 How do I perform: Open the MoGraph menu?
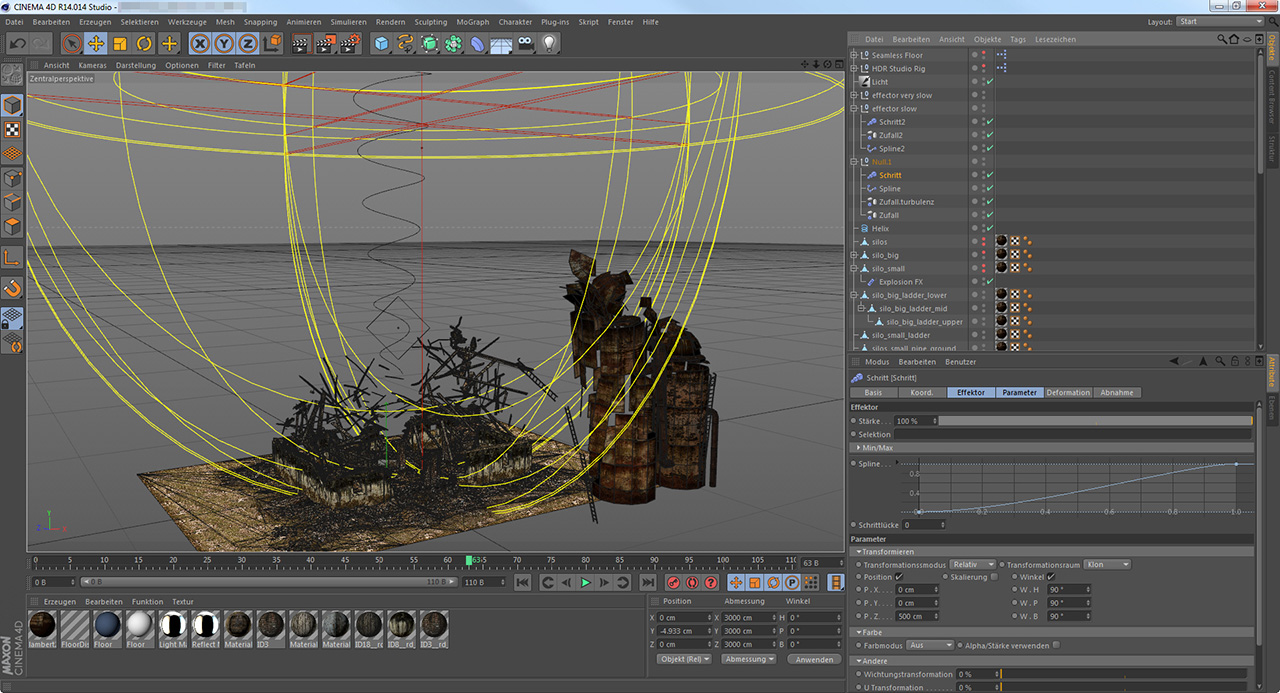(473, 22)
